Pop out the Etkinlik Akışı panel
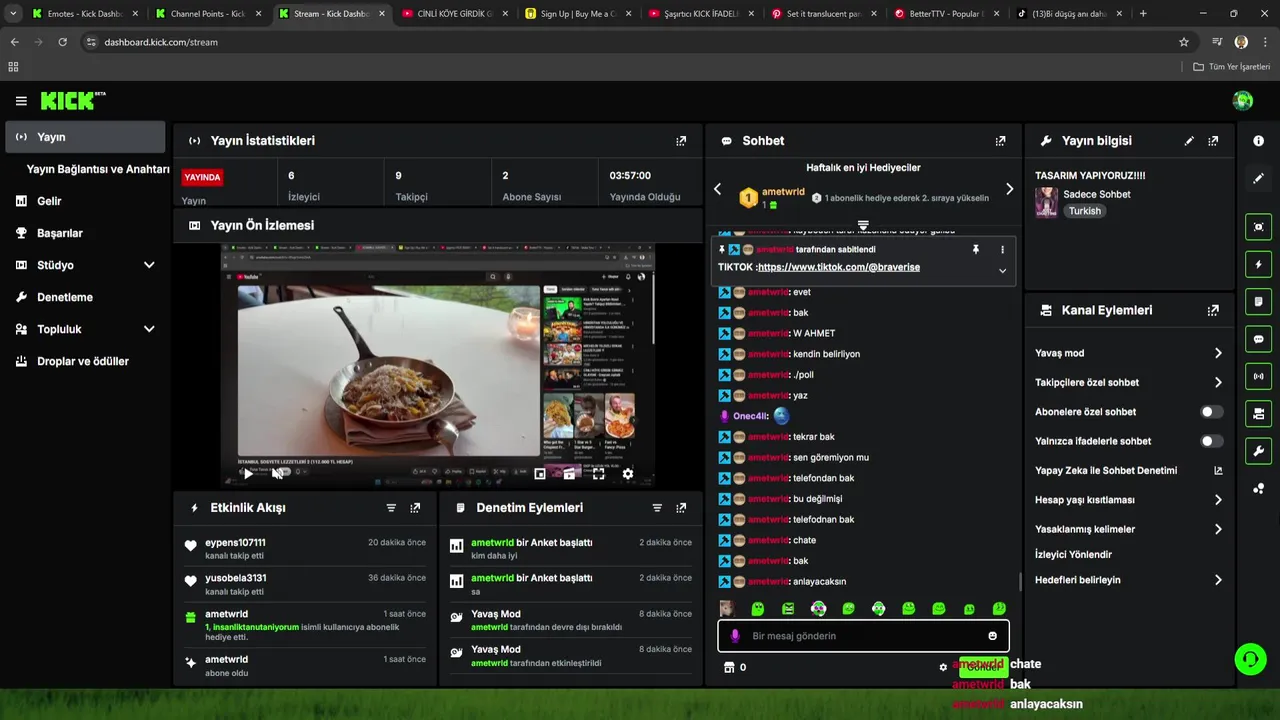1280x720 pixels. [415, 508]
